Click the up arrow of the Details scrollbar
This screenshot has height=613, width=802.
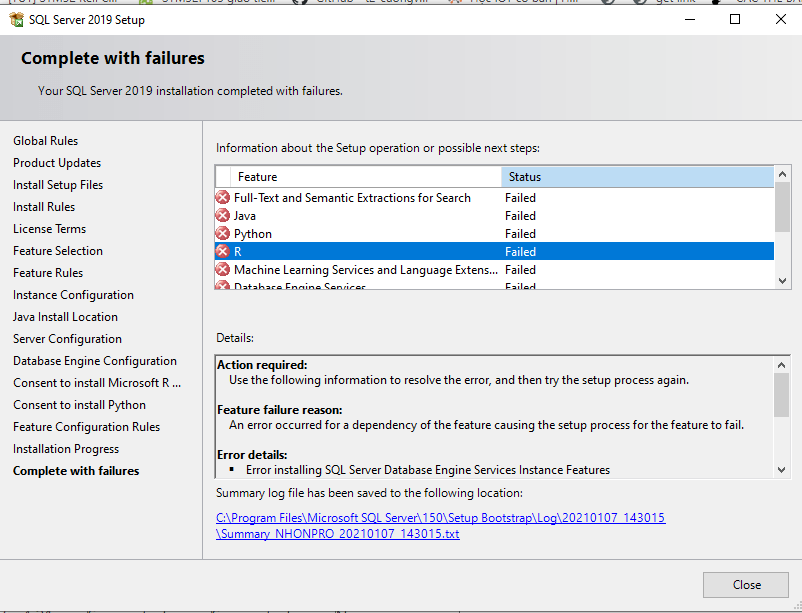click(782, 361)
